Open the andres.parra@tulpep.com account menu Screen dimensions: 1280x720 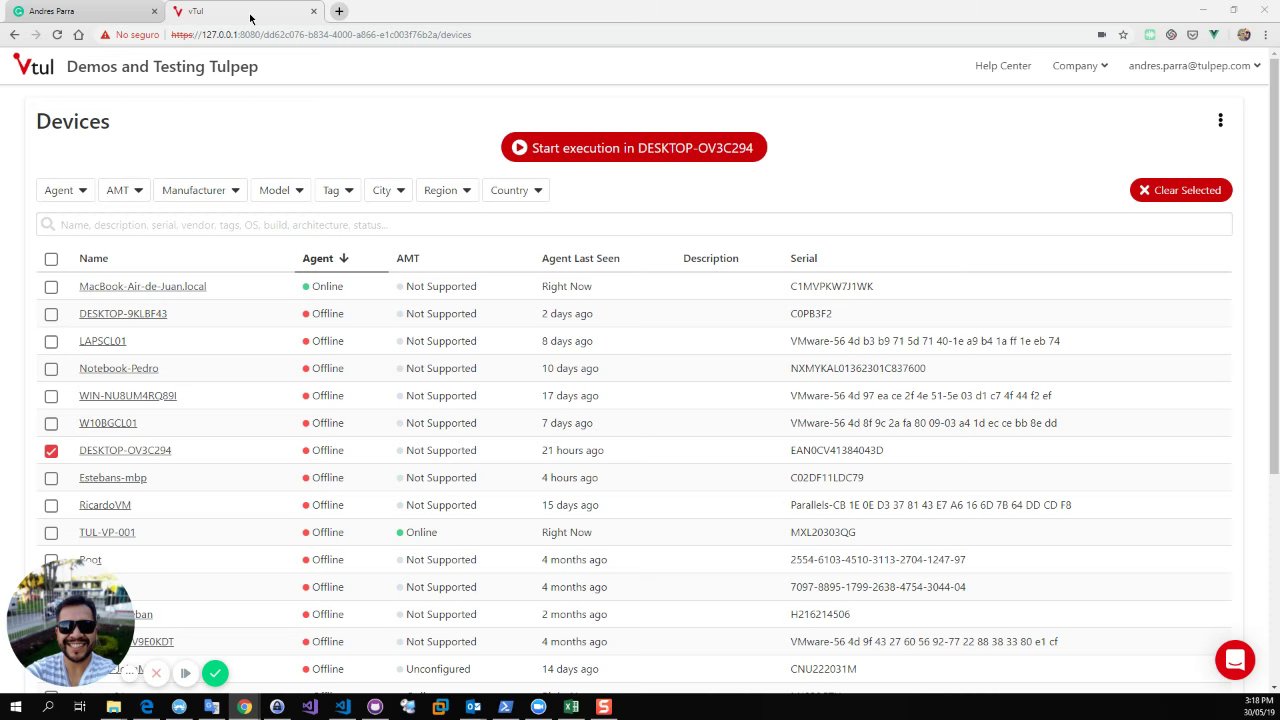pos(1195,66)
